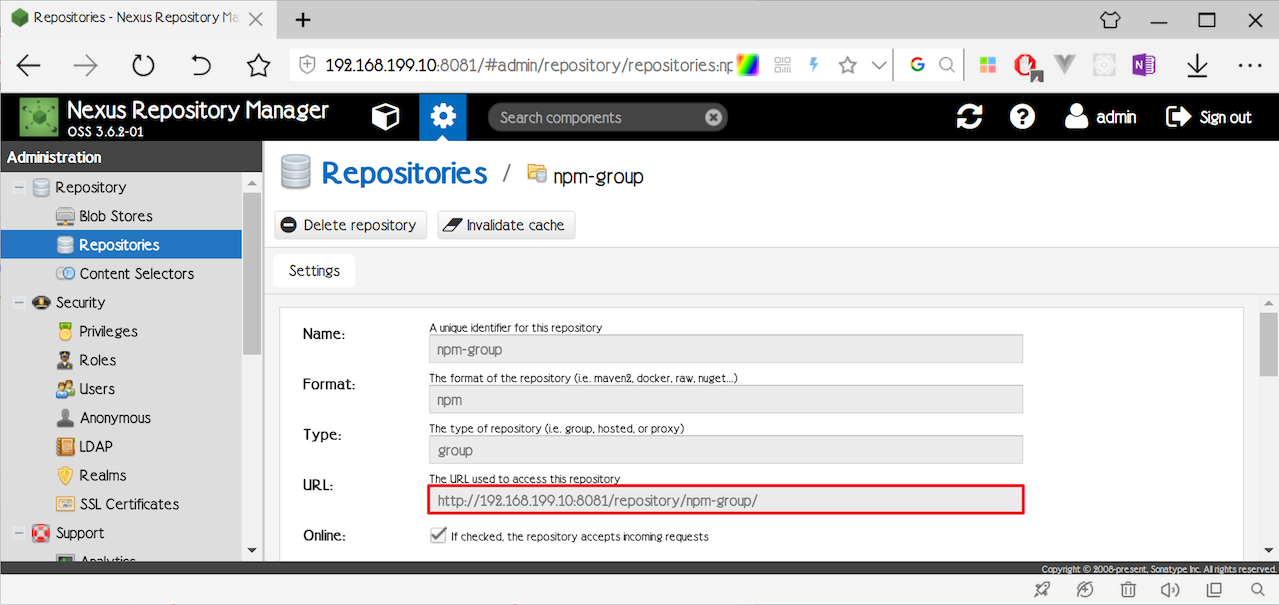
Task: Click the Nexus Repository Manager logo
Action: [39, 117]
